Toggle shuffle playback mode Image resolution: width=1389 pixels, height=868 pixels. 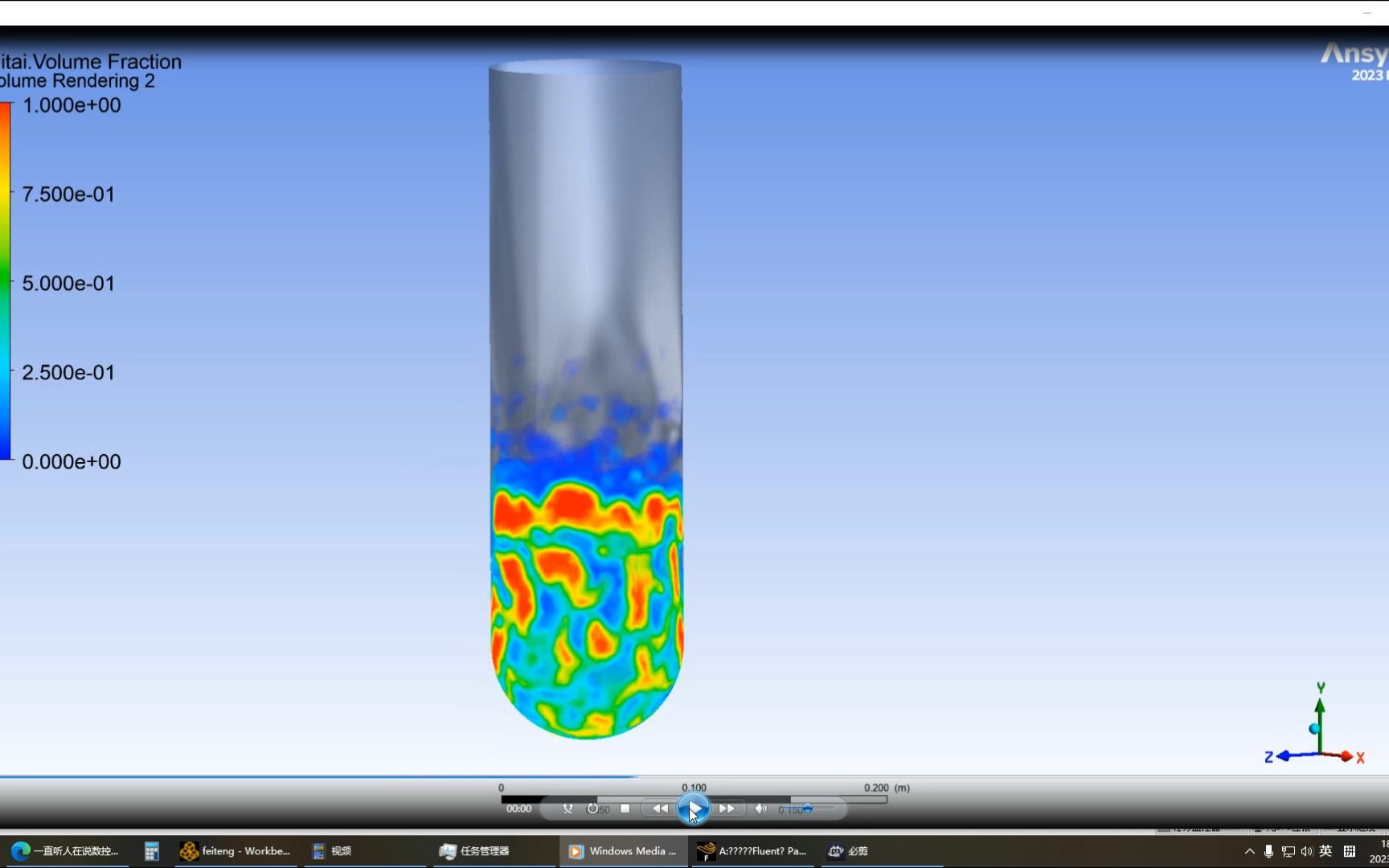click(x=567, y=809)
